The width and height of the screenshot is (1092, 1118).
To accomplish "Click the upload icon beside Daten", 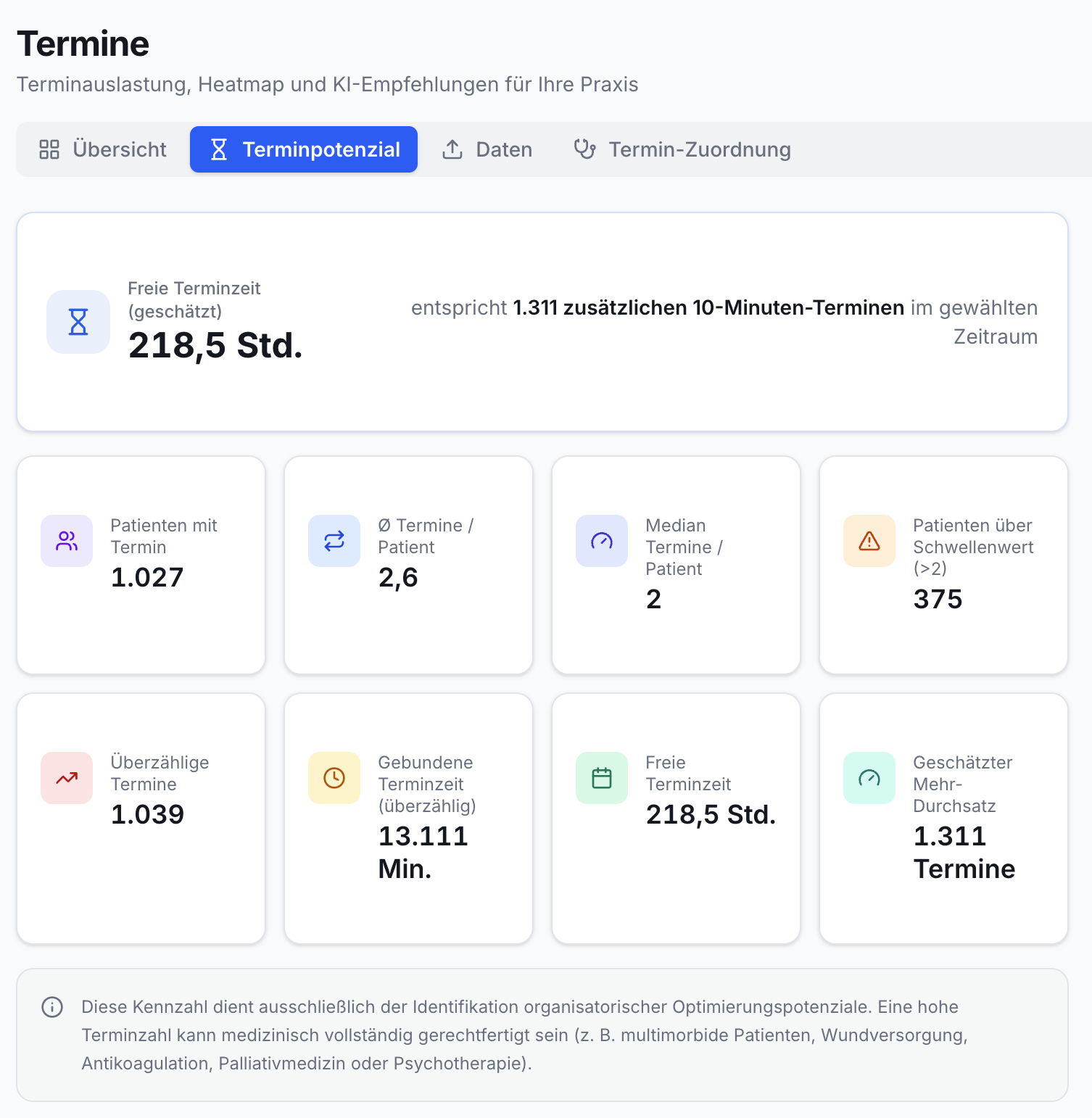I will click(x=452, y=149).
